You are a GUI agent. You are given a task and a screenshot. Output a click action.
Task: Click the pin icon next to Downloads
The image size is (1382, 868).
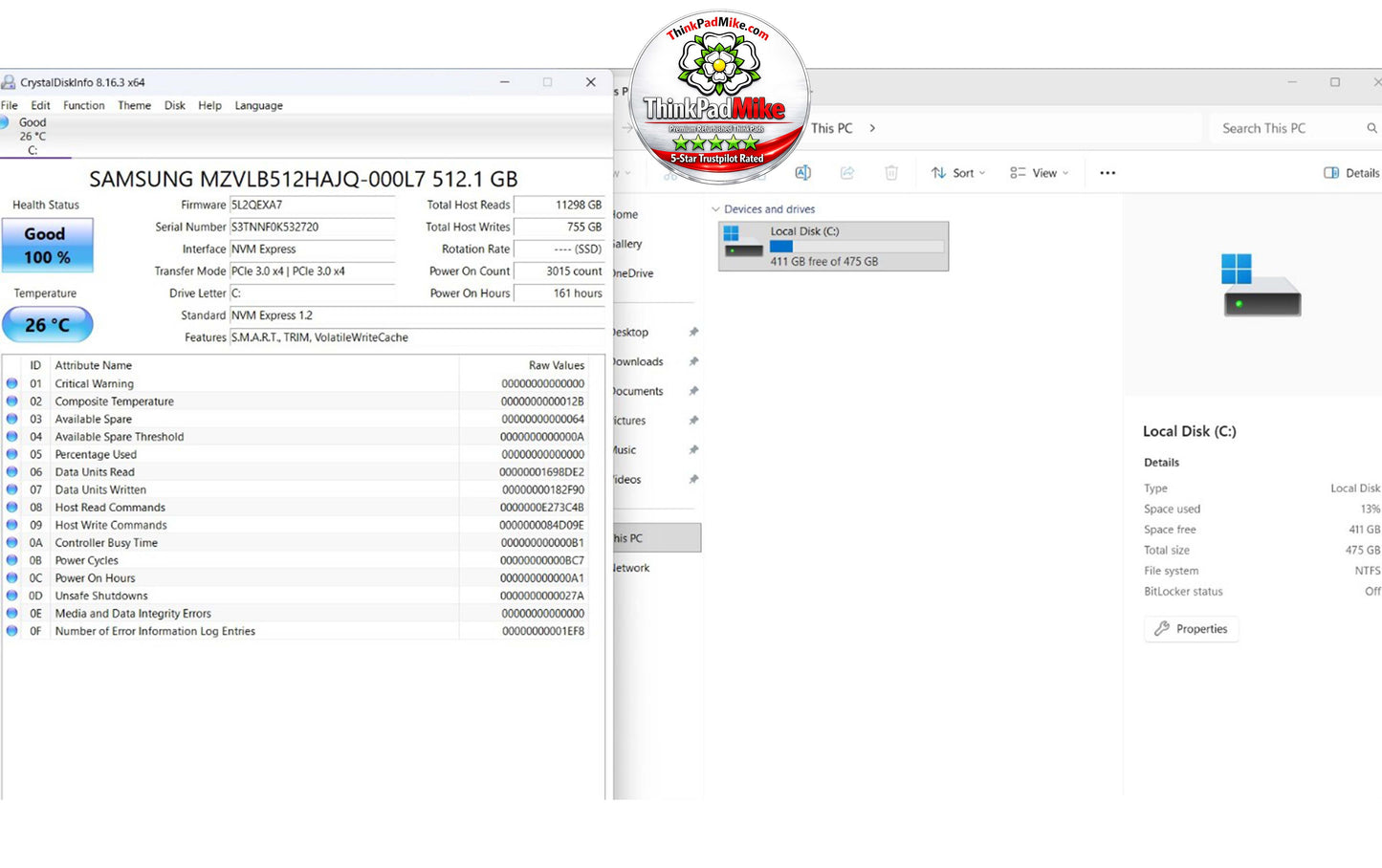tap(693, 361)
